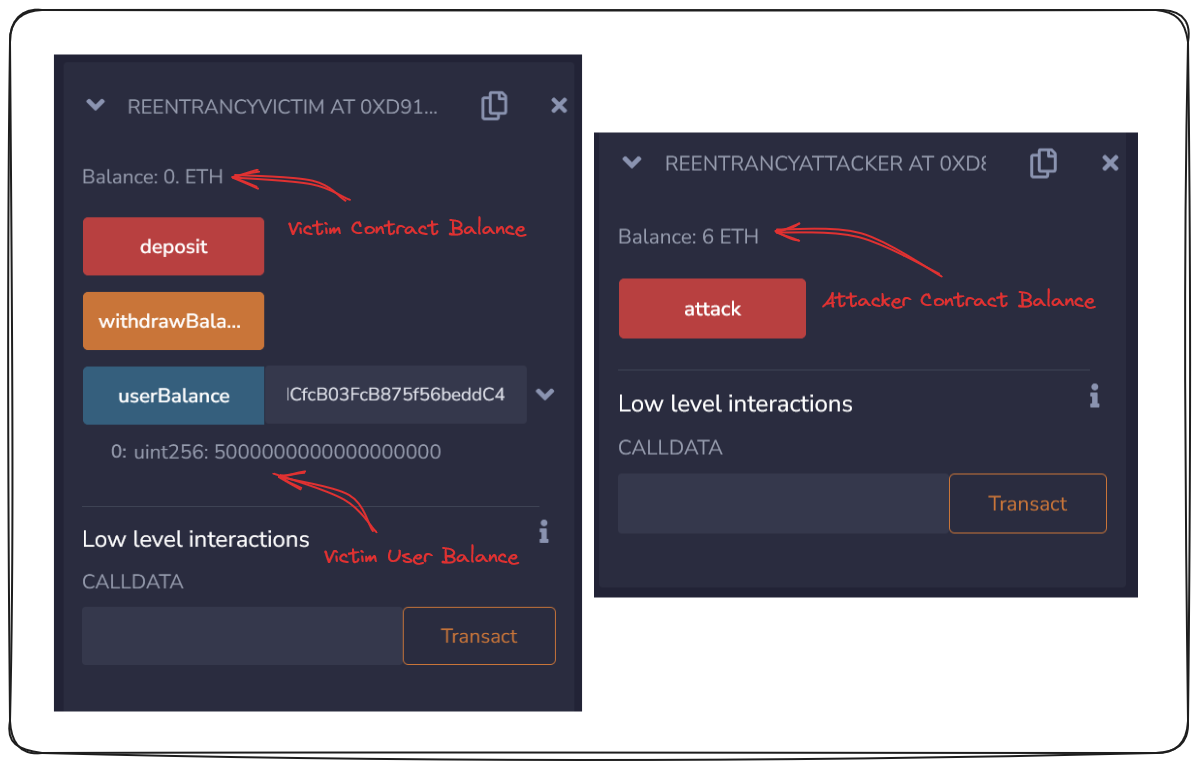Query the userBalance function

(173, 395)
